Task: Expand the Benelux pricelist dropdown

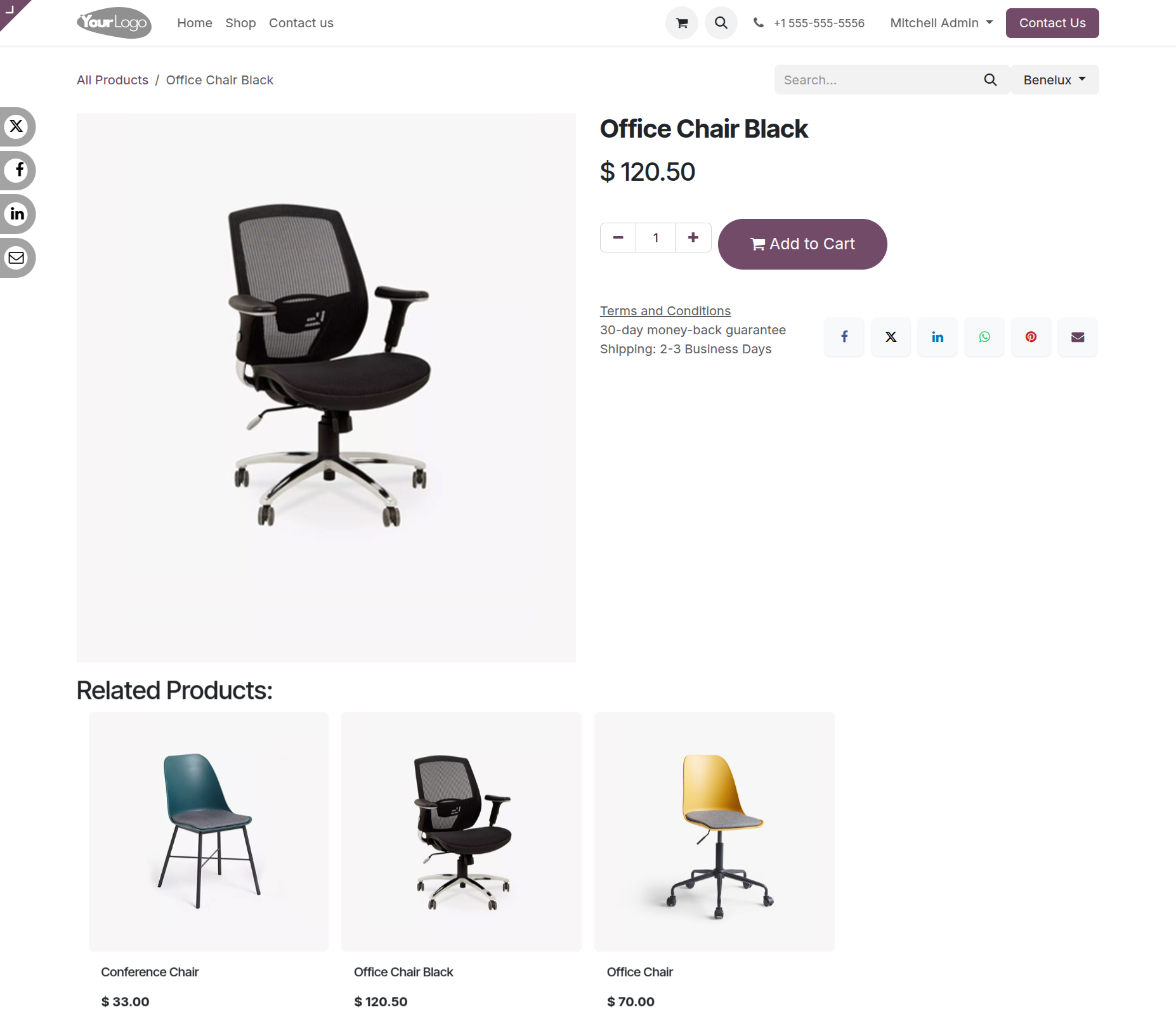Action: [x=1054, y=80]
